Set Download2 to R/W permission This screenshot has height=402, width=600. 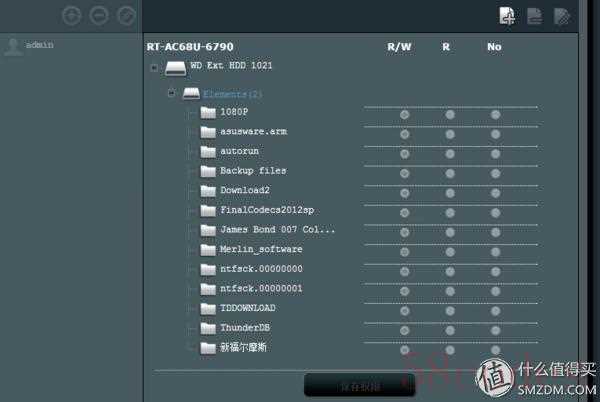[x=404, y=193]
